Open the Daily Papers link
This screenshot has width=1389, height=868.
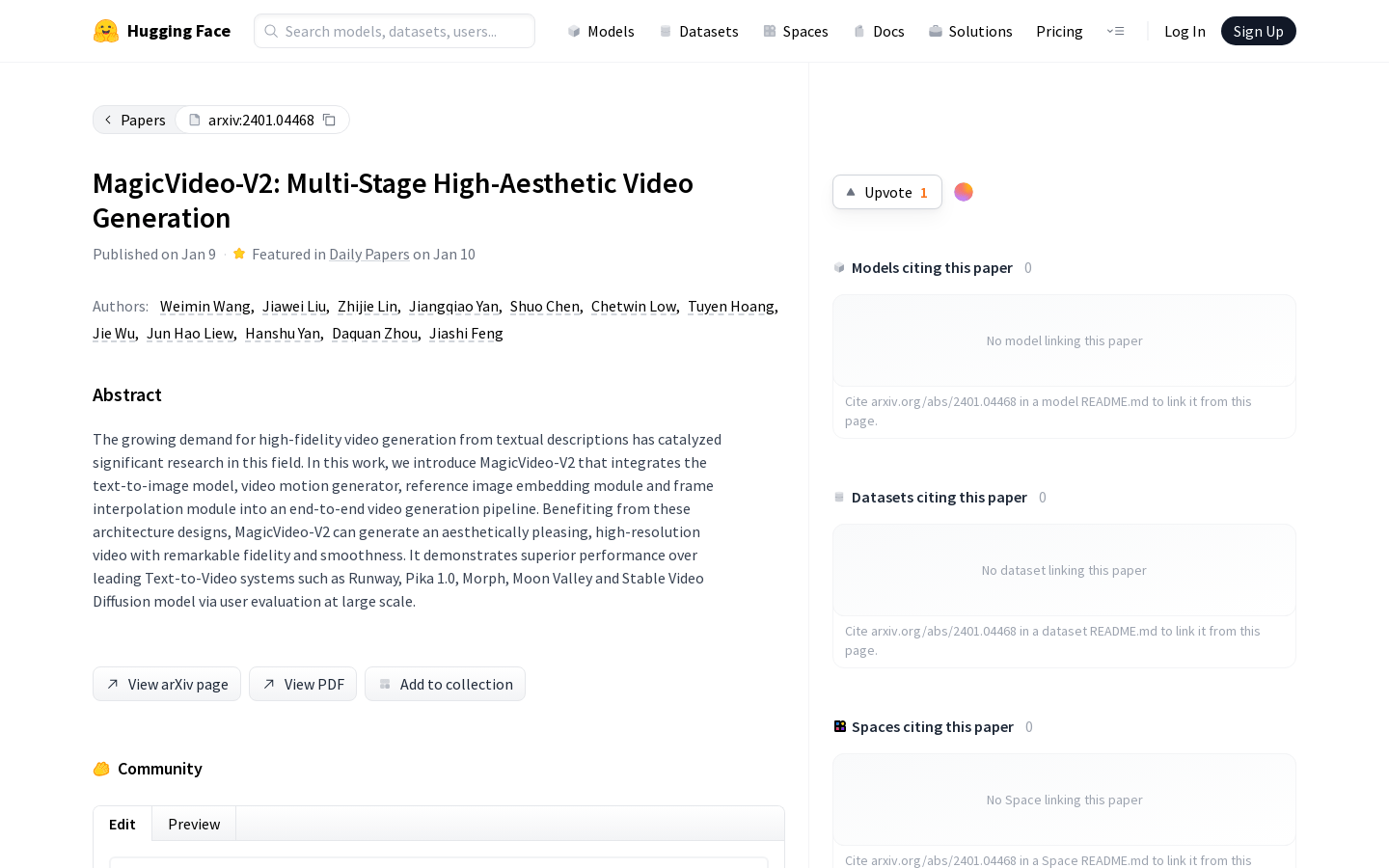pyautogui.click(x=369, y=254)
